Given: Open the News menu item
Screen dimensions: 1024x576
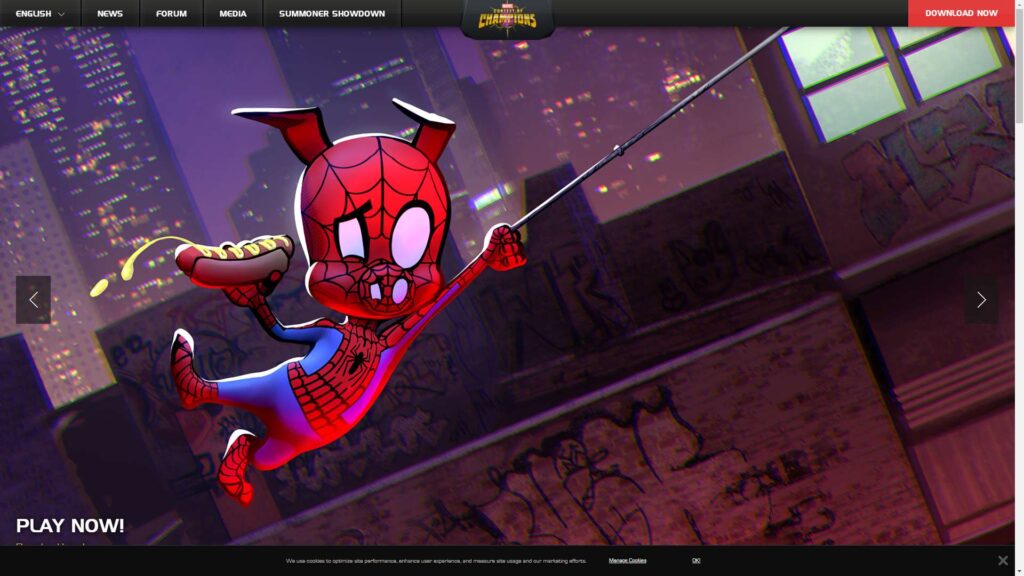Looking at the screenshot, I should tap(110, 13).
